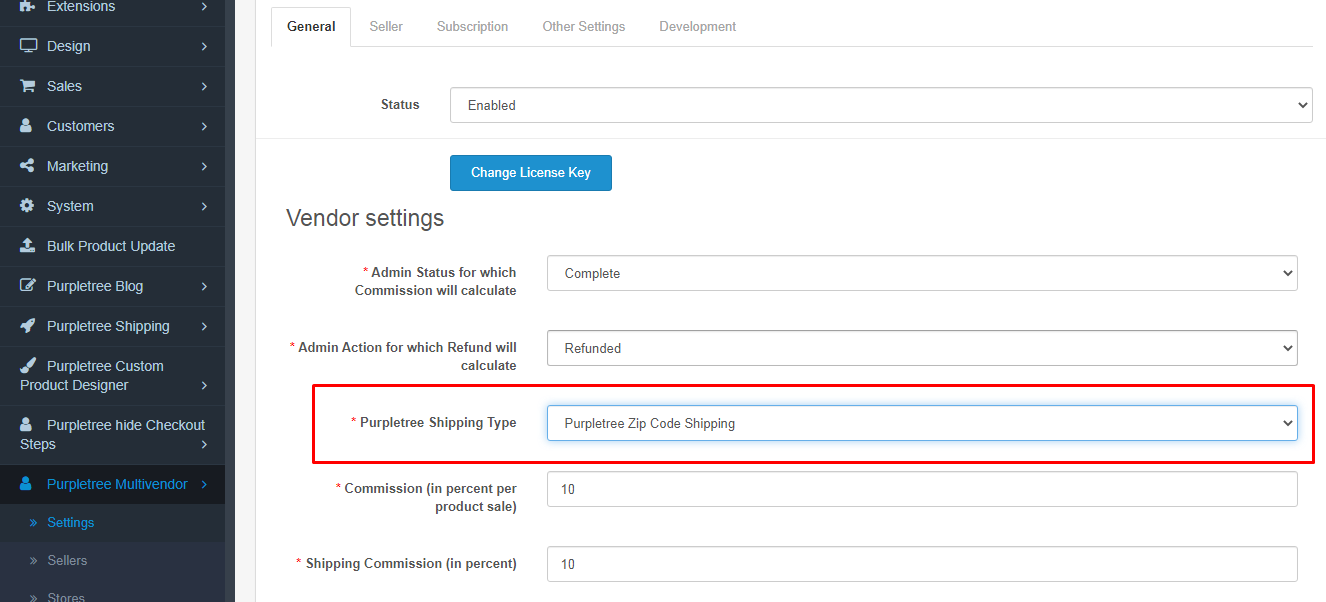Open the Sellers submenu link
This screenshot has width=1326, height=602.
point(67,560)
